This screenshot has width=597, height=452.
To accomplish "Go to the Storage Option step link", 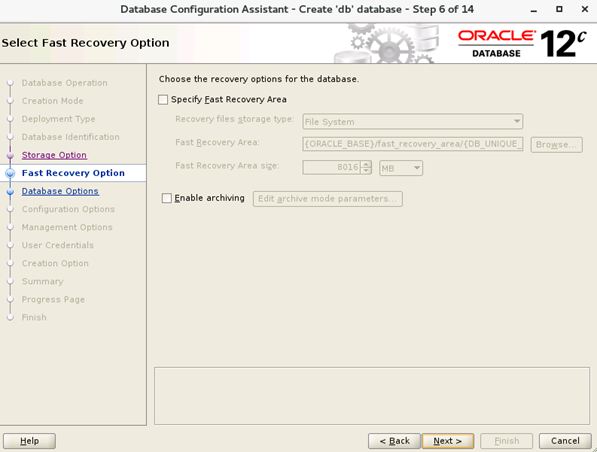I will pyautogui.click(x=54, y=155).
